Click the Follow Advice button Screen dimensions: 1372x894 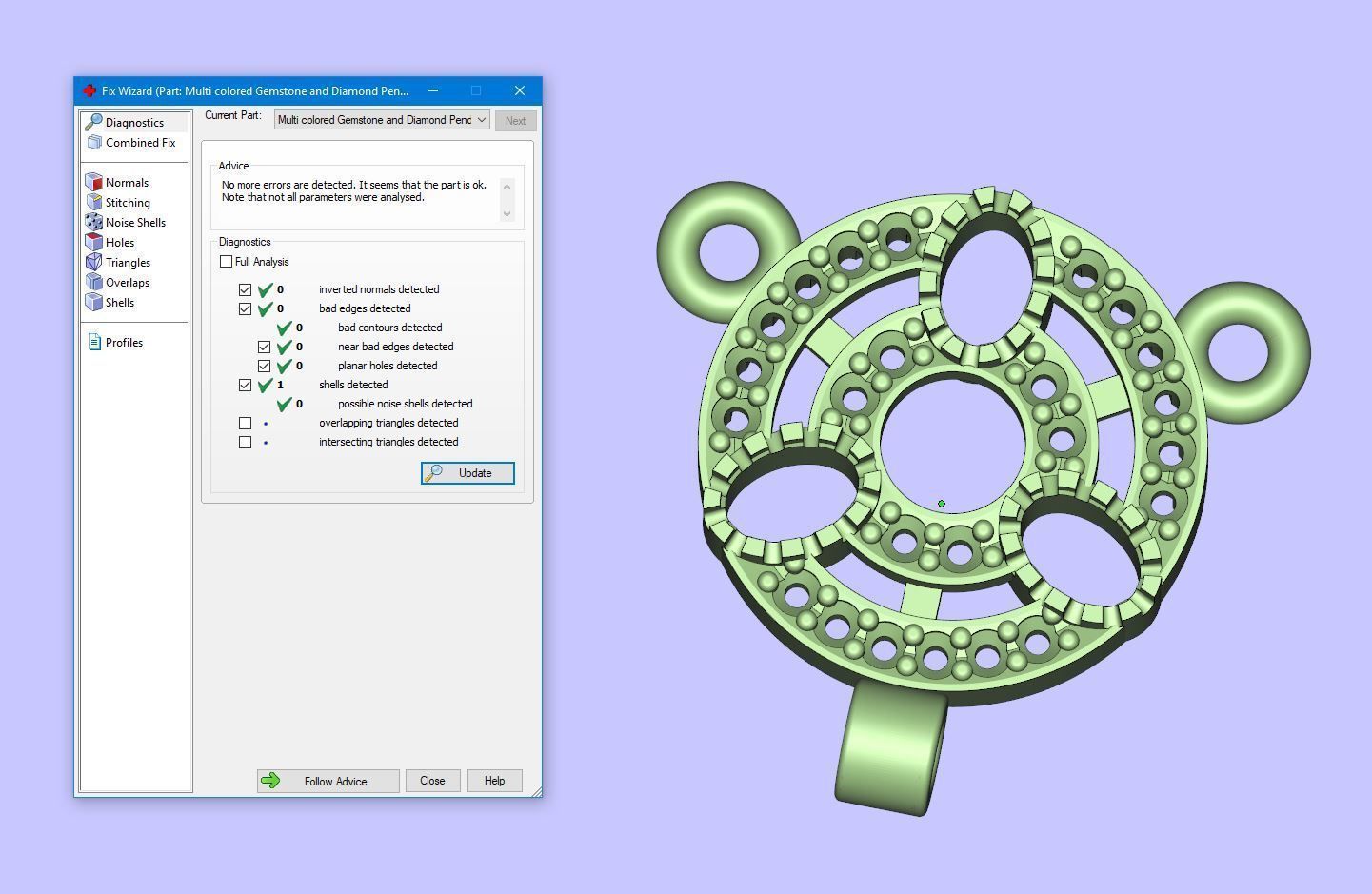328,781
